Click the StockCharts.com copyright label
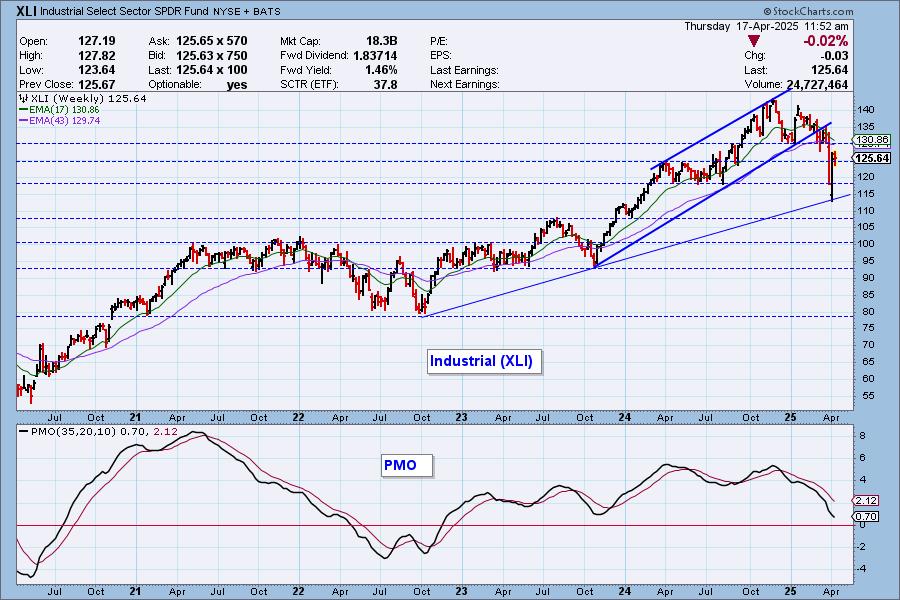900x600 pixels. 808,11
